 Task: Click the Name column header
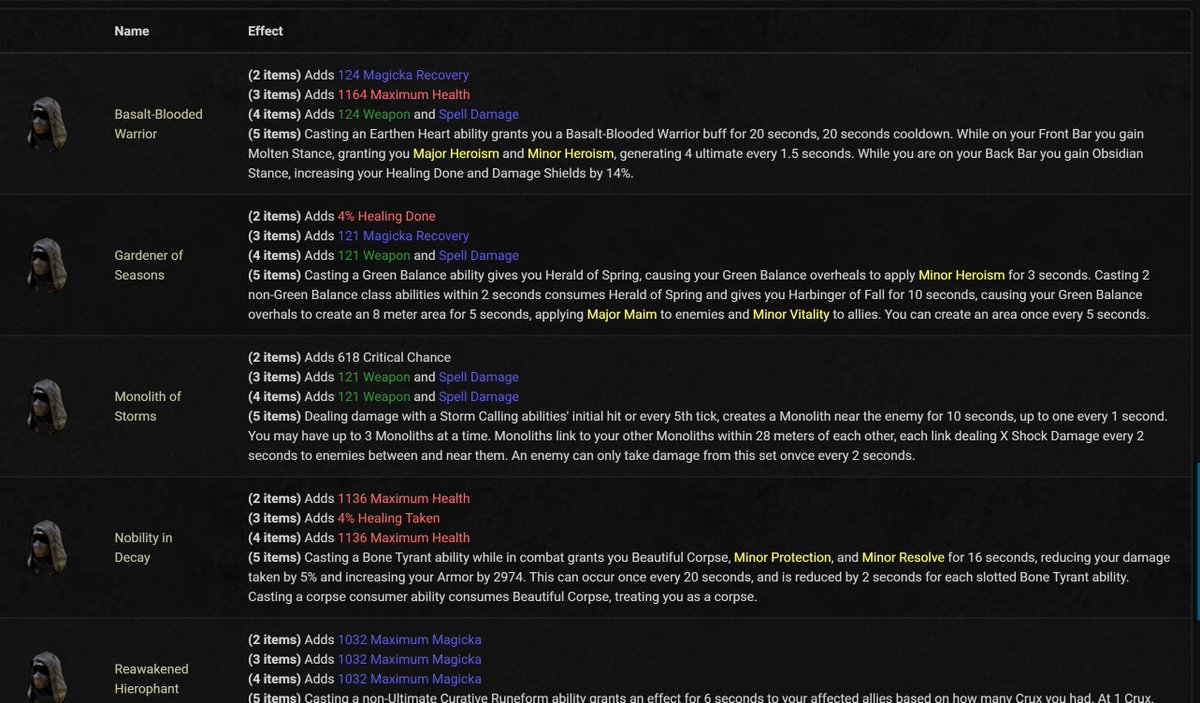coord(132,31)
